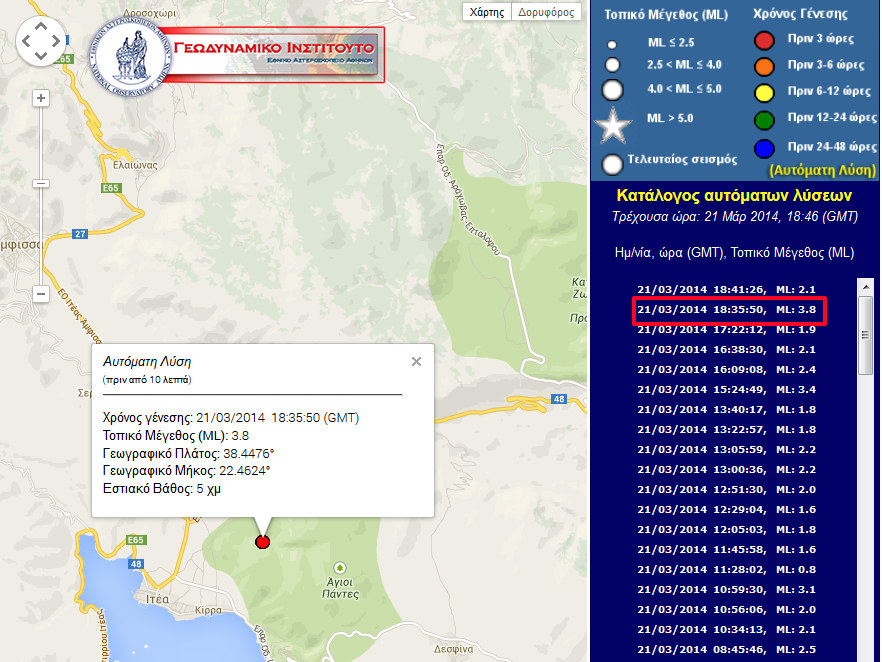This screenshot has width=882, height=662.
Task: Click the red earthquake marker on map
Action: point(263,542)
